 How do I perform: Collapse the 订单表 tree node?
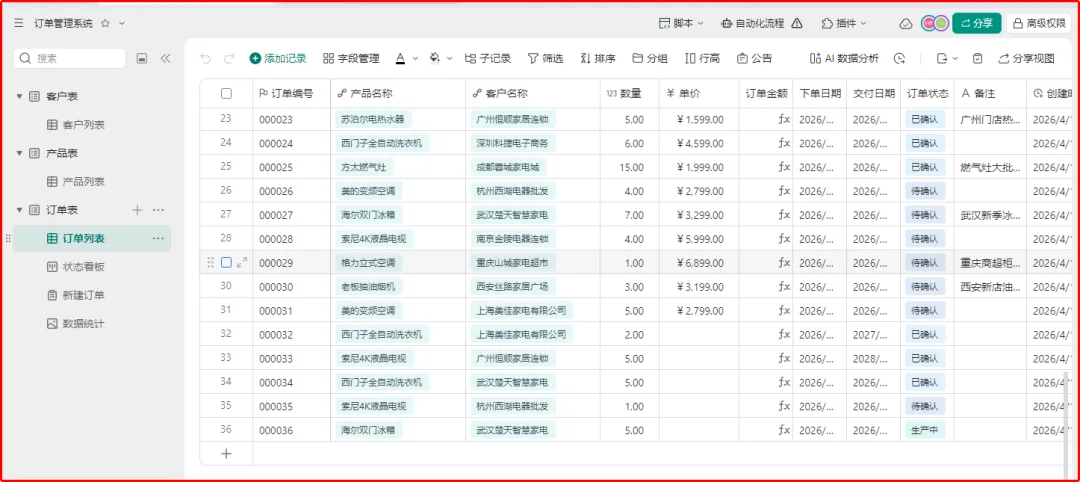point(19,209)
